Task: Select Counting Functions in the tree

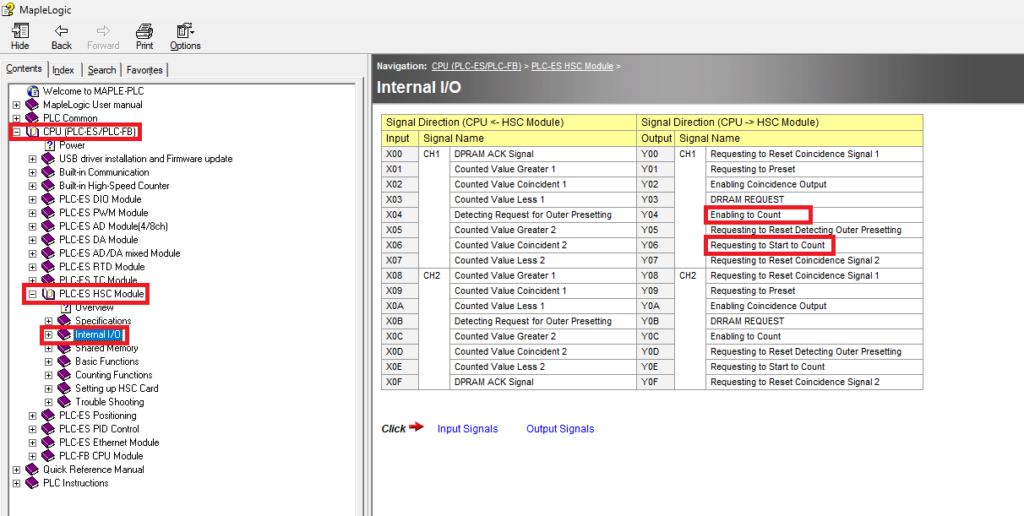Action: coord(113,375)
